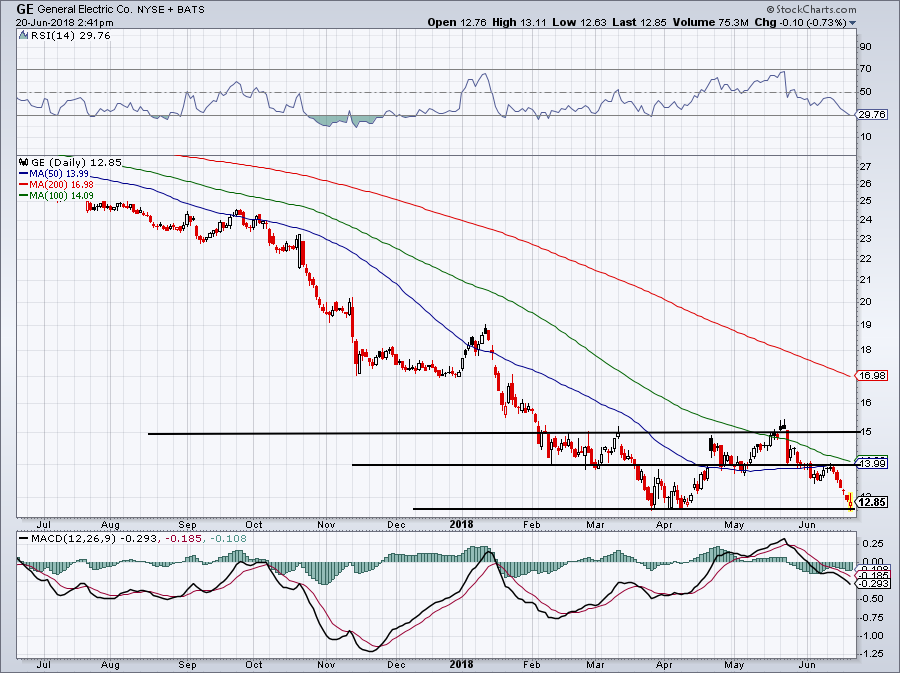The height and width of the screenshot is (673, 900).
Task: Click the blue 13.99 price-axis tag
Action: pos(872,463)
